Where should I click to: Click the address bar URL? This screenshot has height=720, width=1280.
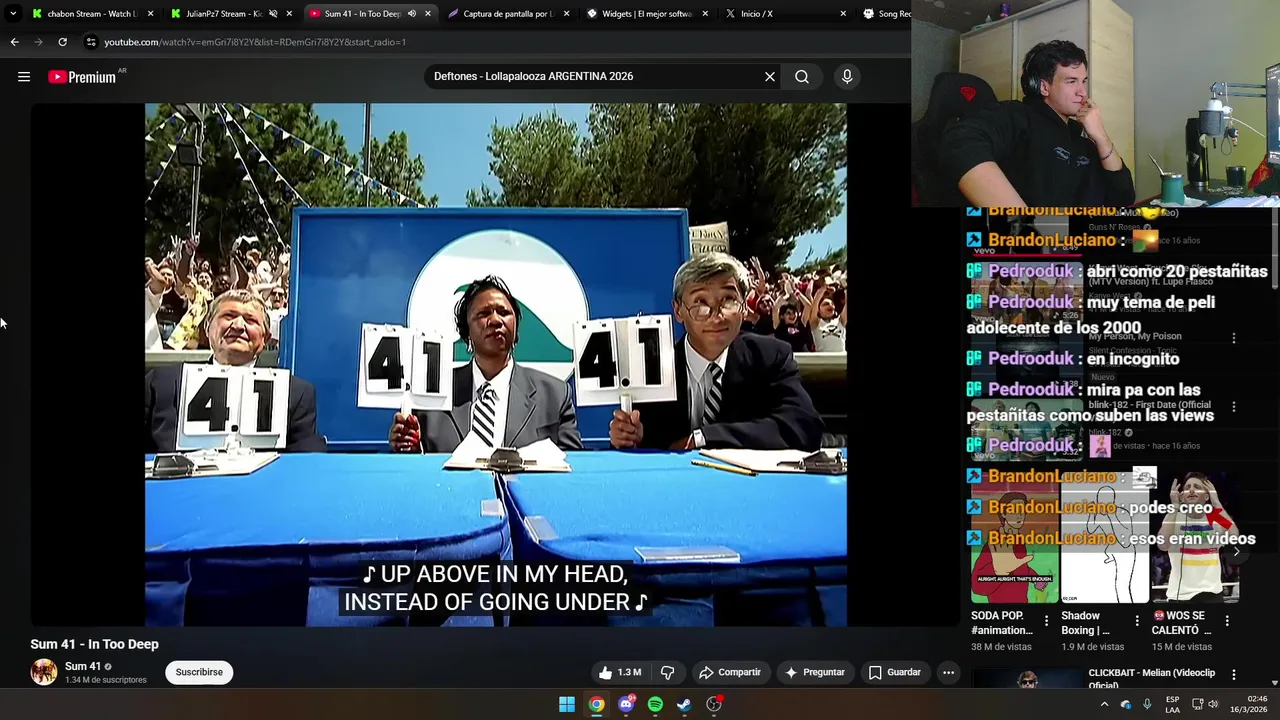pyautogui.click(x=255, y=42)
